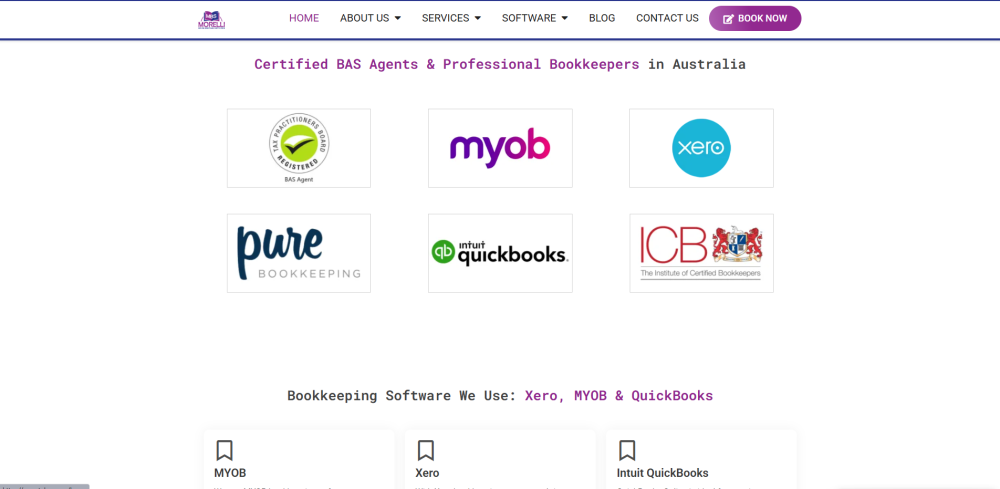This screenshot has width=1000, height=489.
Task: Click the edit icon in BOOK NOW
Action: 728,19
